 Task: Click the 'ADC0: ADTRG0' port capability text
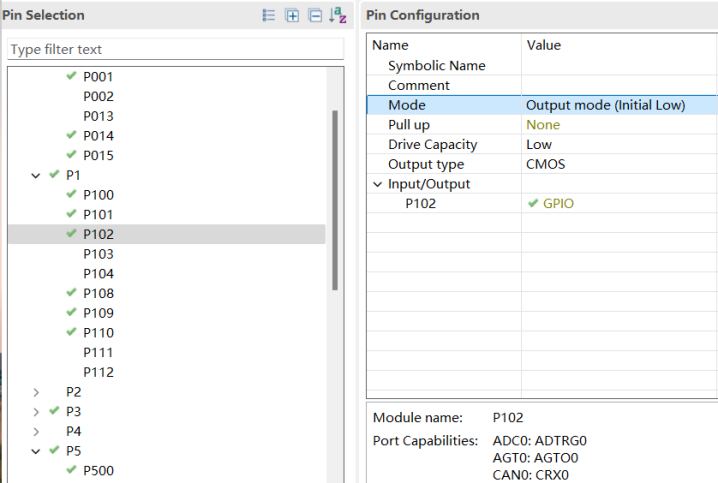coord(539,441)
